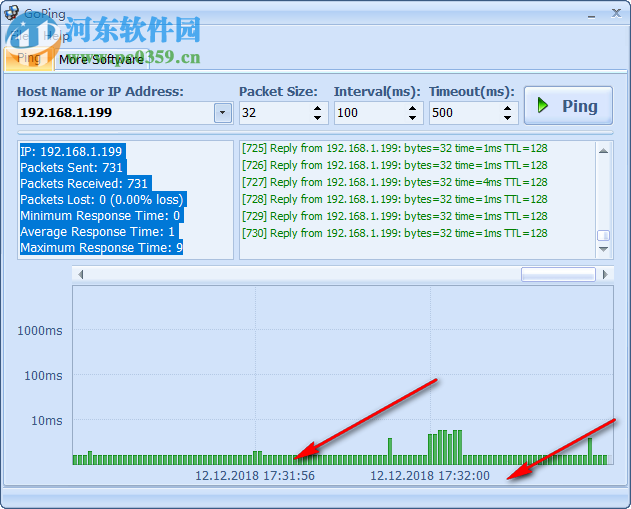Screen dimensions: 631x509
Task: Select the 'Packets Lost: 0 (0.00% loss)' line
Action: pyautogui.click(x=103, y=200)
